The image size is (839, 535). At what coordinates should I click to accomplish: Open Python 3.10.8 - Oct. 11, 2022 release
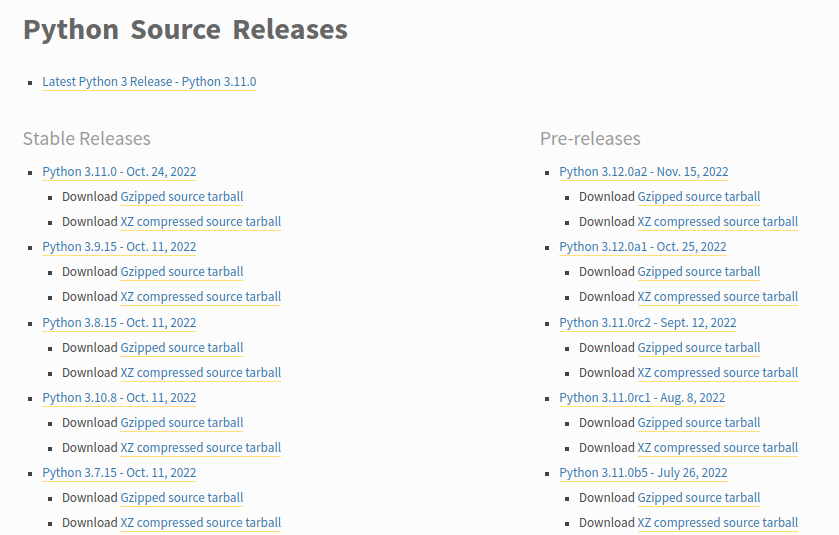point(119,398)
